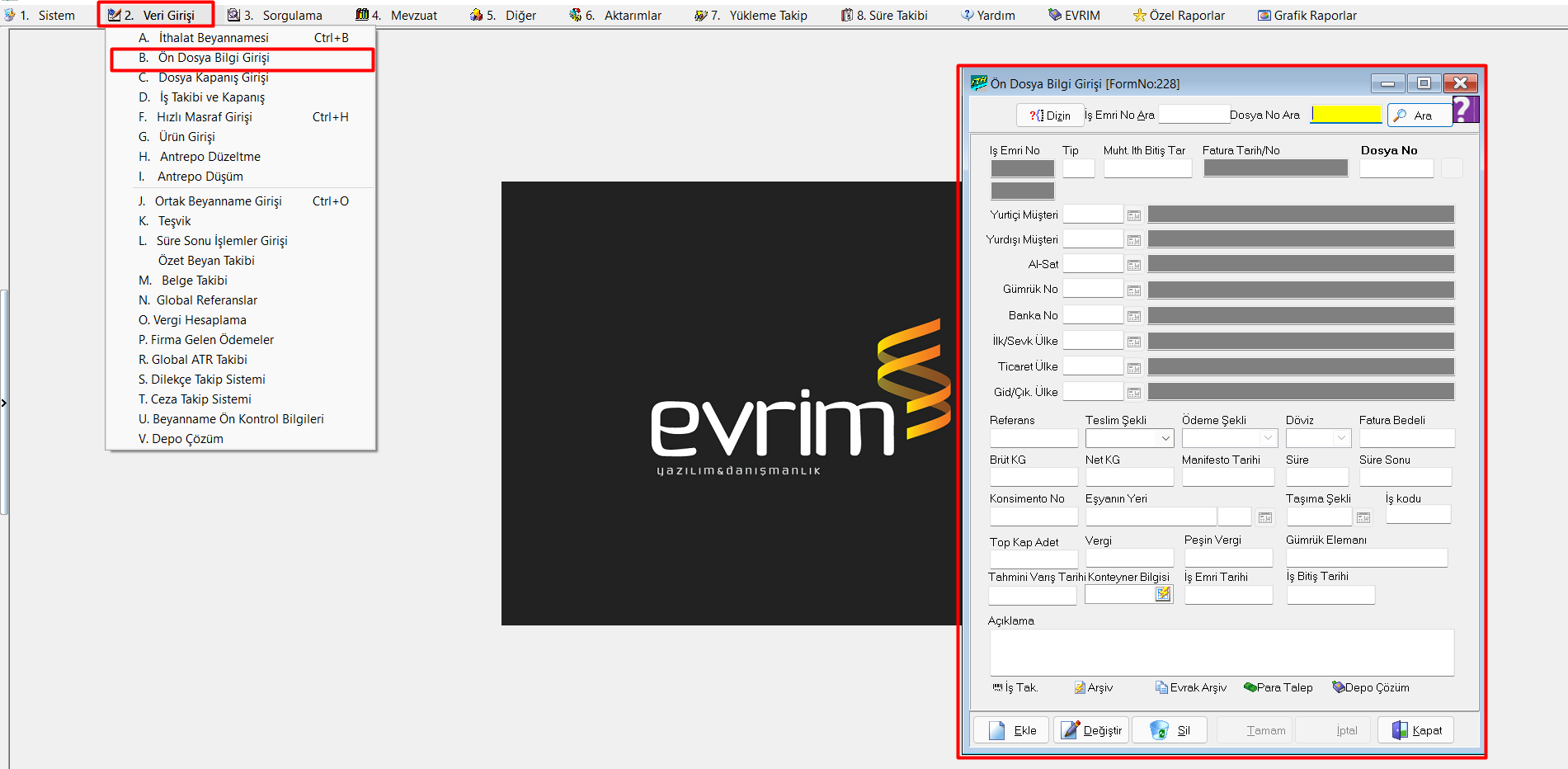Open Evrak Arşiv link
This screenshot has height=769, width=1568.
pos(1191,687)
